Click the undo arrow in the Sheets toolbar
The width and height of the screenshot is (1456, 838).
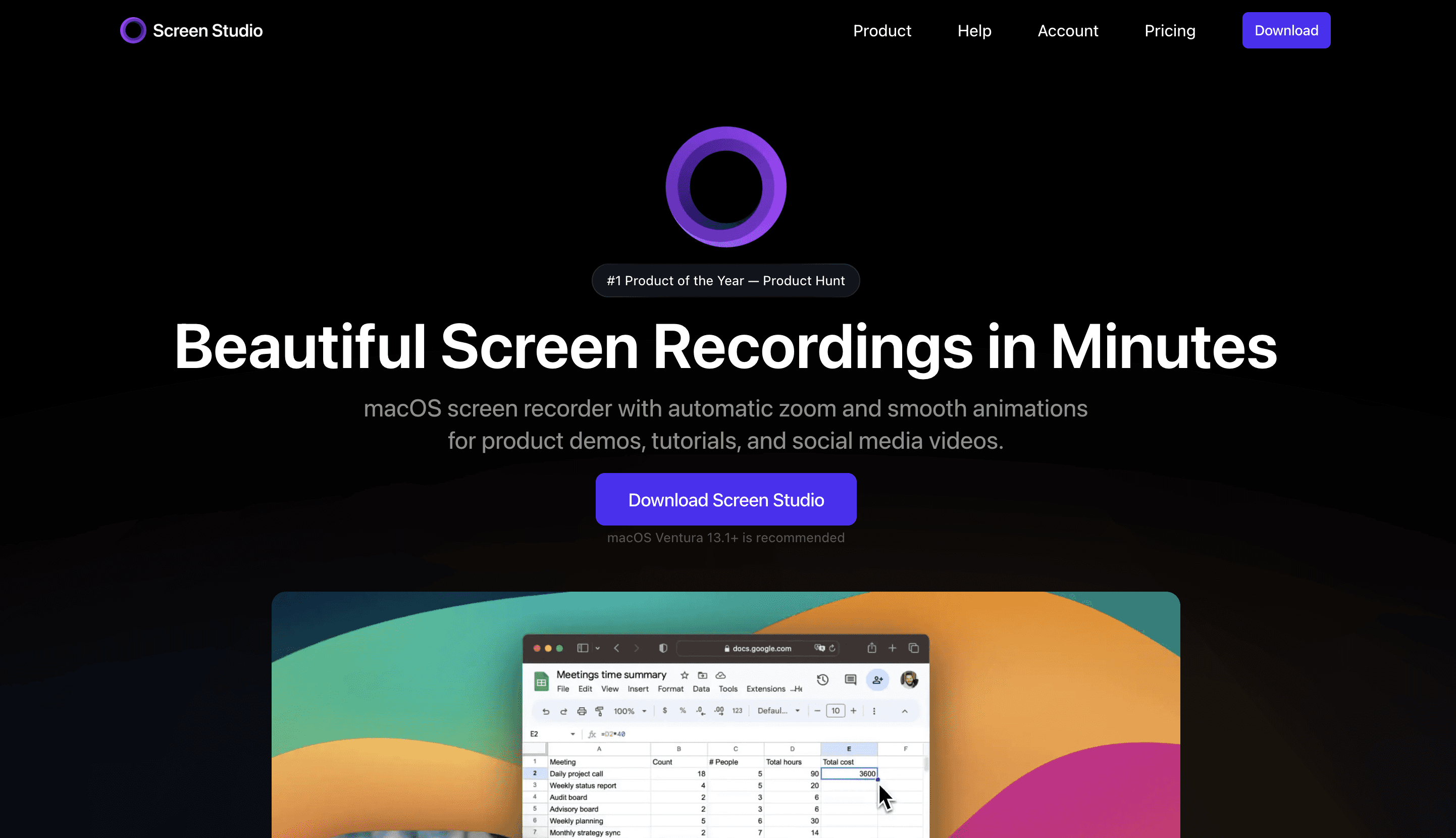546,711
